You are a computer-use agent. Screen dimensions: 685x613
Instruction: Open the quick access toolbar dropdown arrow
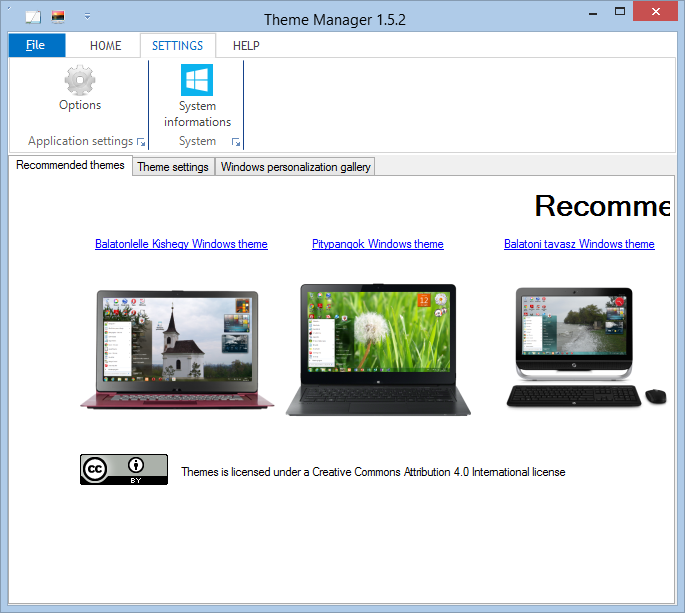[x=87, y=17]
